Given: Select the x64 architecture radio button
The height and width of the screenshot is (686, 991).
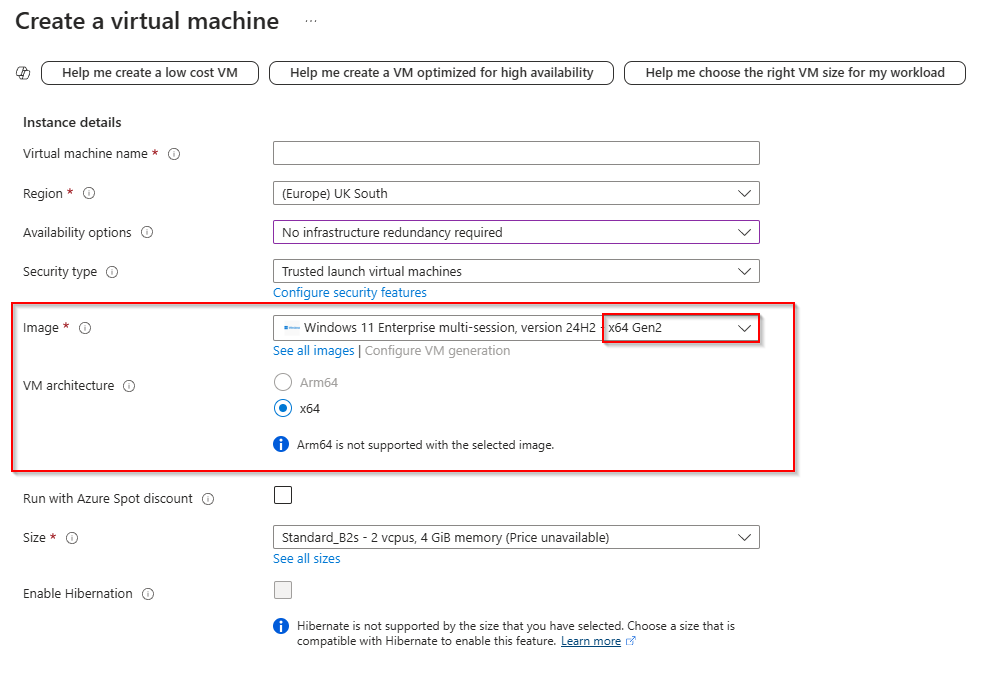Looking at the screenshot, I should pyautogui.click(x=281, y=408).
